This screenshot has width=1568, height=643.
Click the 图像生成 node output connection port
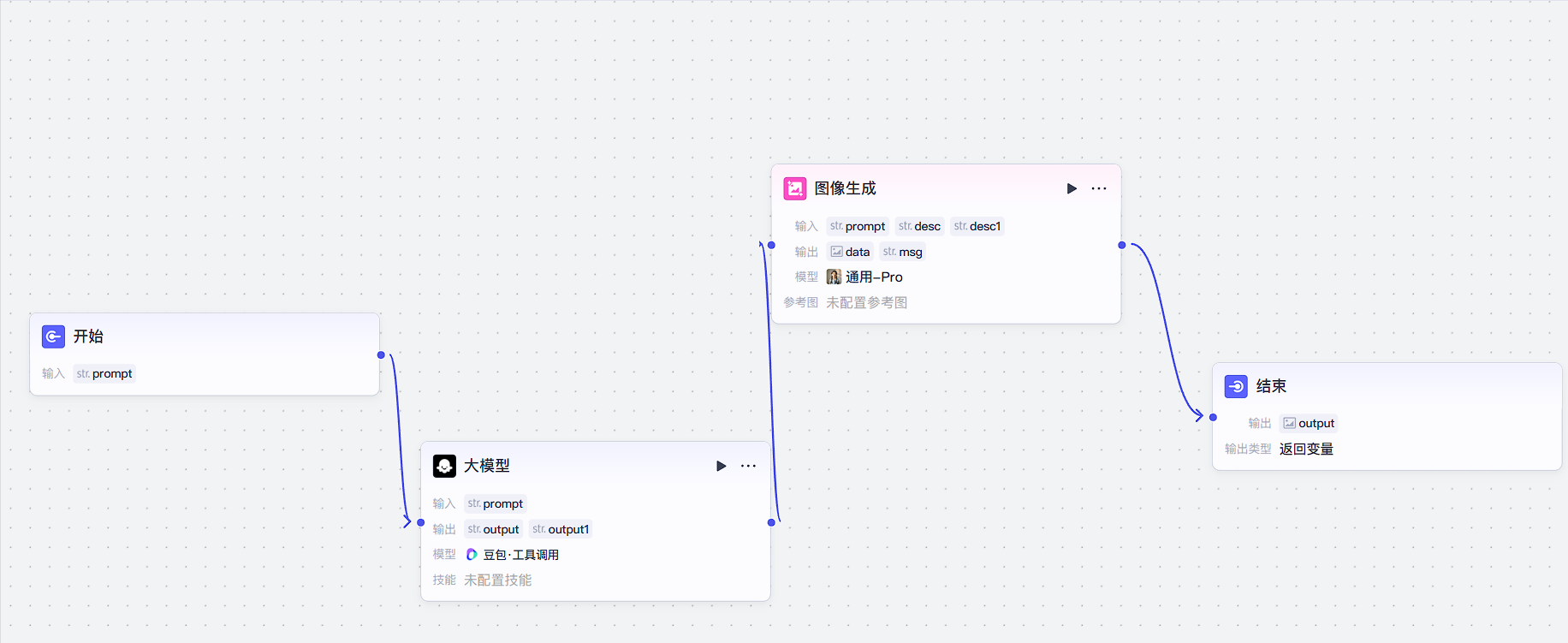pyautogui.click(x=1122, y=245)
